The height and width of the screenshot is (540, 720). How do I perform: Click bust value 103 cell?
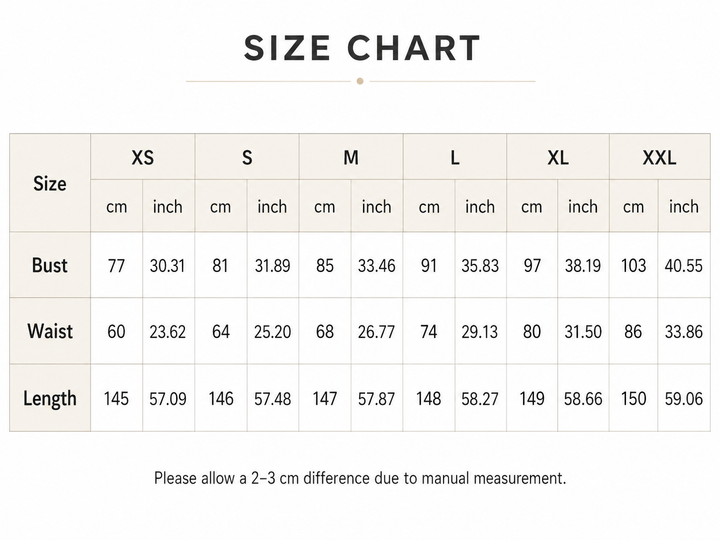pos(634,265)
